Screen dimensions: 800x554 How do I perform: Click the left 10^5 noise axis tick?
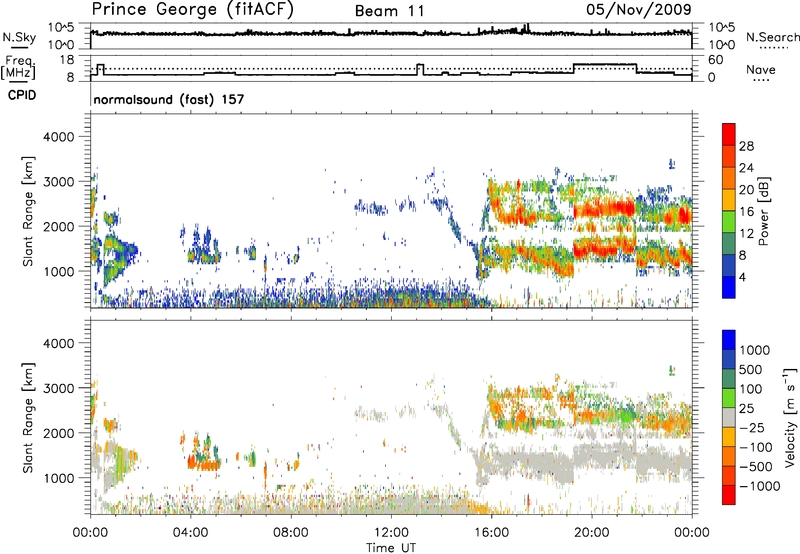[61, 28]
